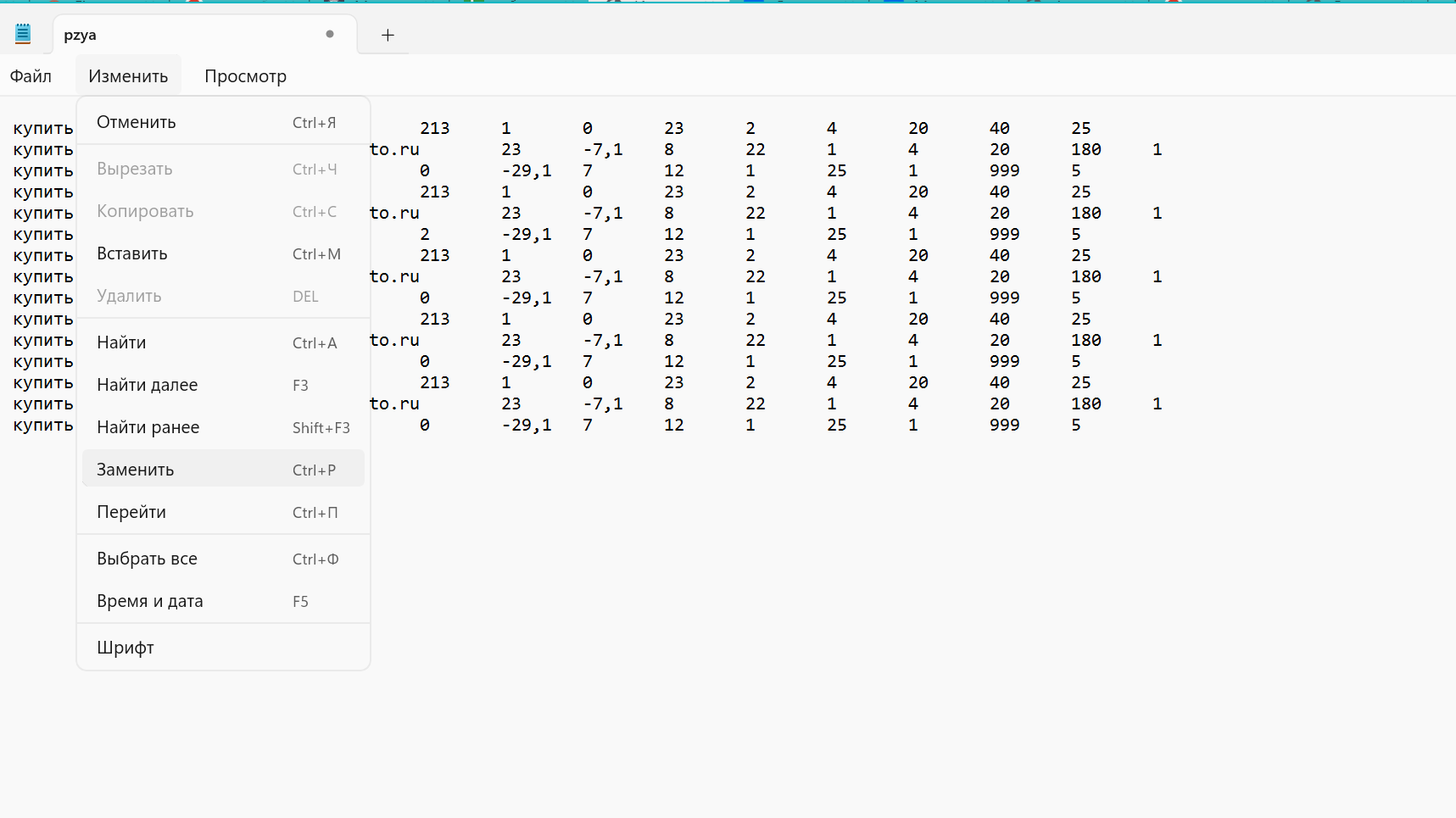
Task: Click value 999 in the last line
Action: click(1005, 425)
